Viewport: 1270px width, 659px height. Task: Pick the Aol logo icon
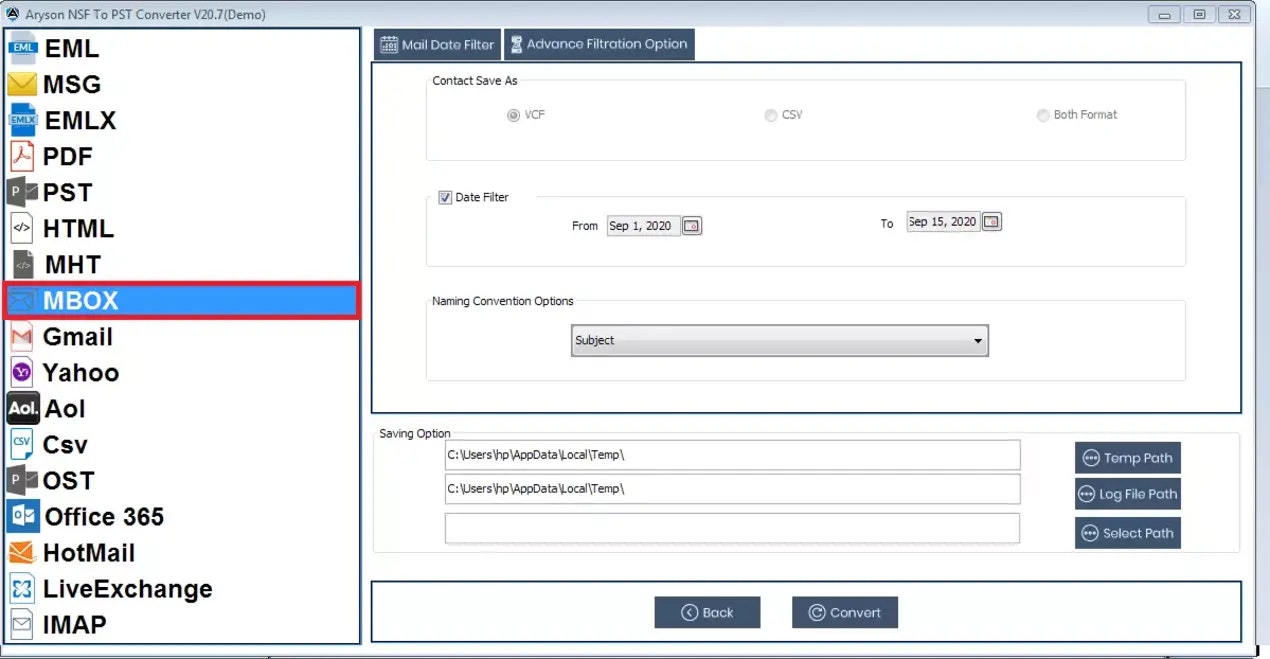[x=23, y=408]
